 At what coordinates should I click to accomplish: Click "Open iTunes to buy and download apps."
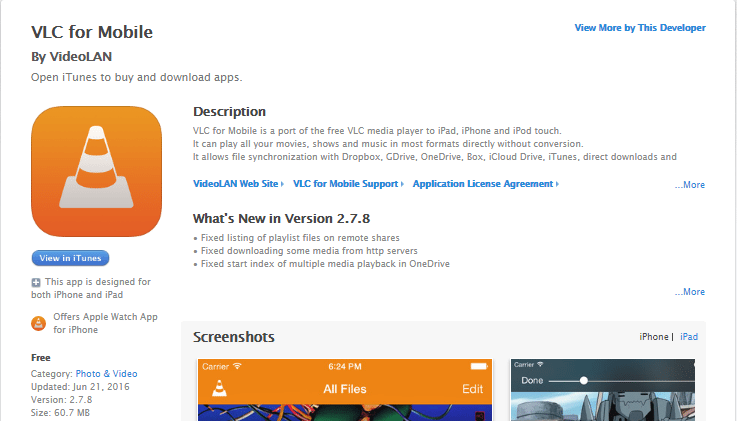point(137,77)
